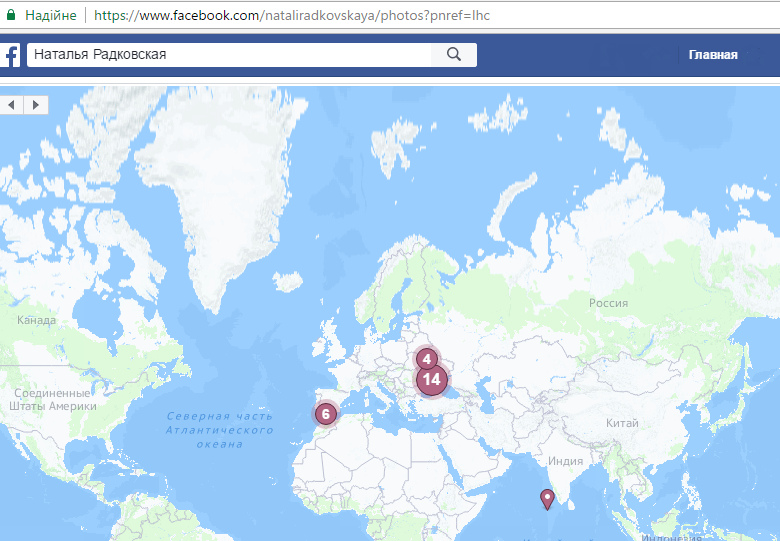The height and width of the screenshot is (541, 780).
Task: Click the Надійне secure site label
Action: click(50, 16)
